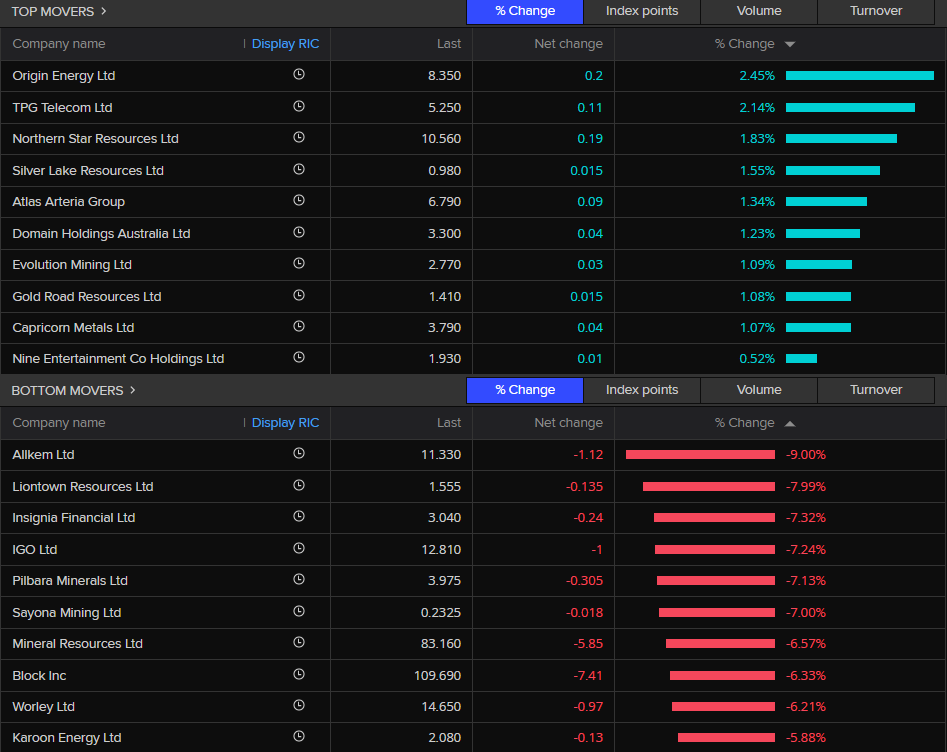The width and height of the screenshot is (947, 752).
Task: Click clock icon beside Northern Star Resources Ltd
Action: pos(299,137)
